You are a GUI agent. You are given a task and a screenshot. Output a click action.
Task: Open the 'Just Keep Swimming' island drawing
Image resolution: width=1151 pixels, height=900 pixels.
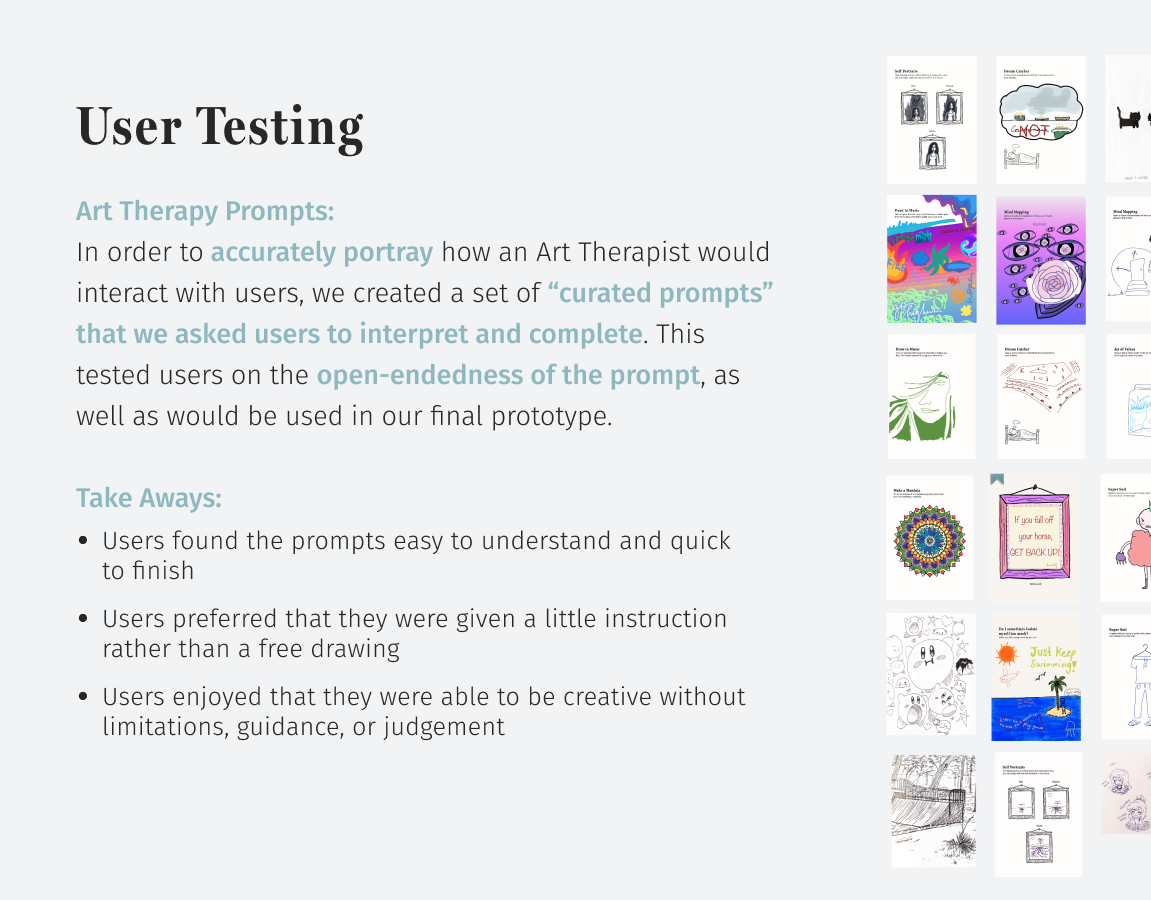1036,678
